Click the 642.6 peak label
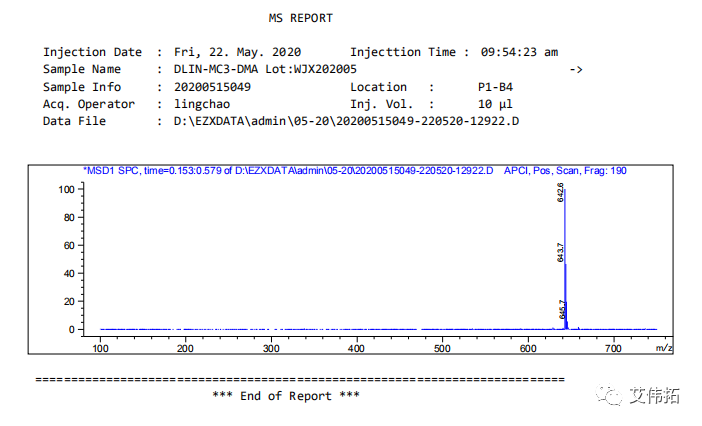The image size is (702, 426). coord(561,193)
